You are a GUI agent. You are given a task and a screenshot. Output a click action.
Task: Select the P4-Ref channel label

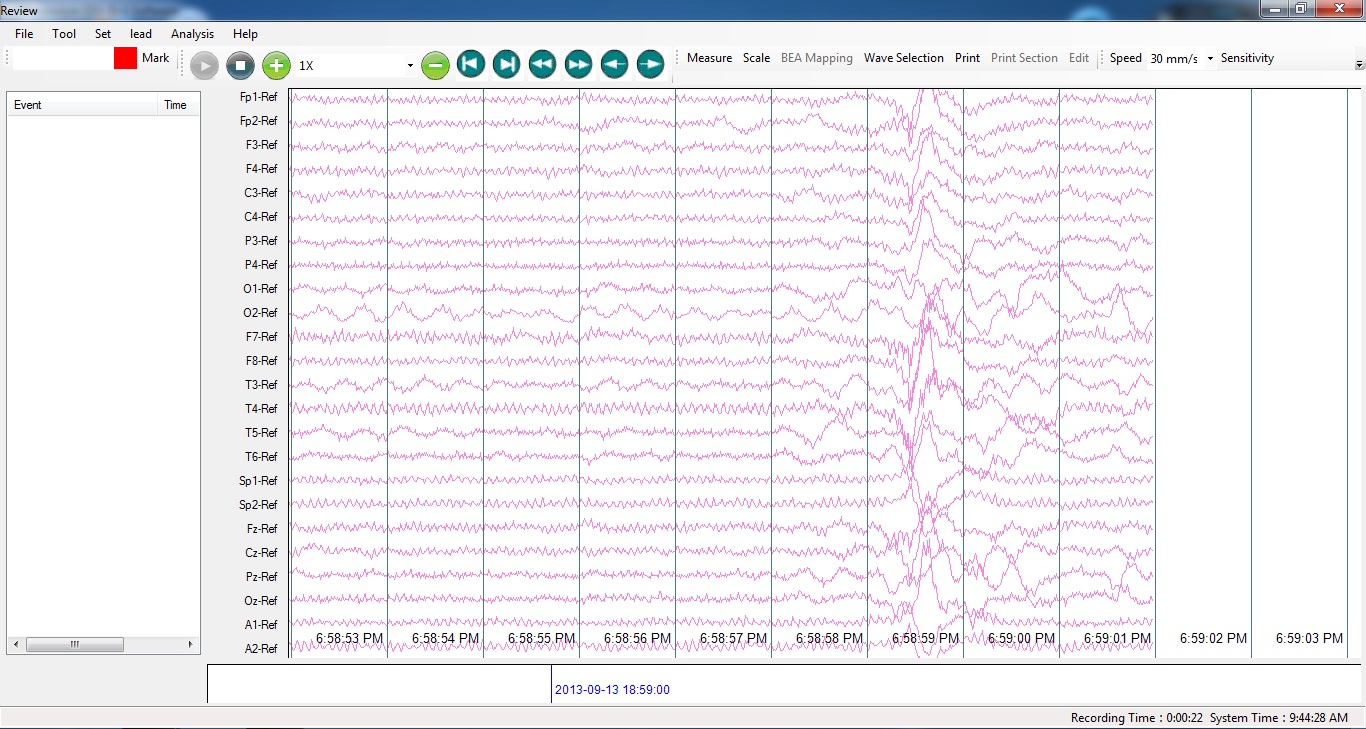click(262, 265)
